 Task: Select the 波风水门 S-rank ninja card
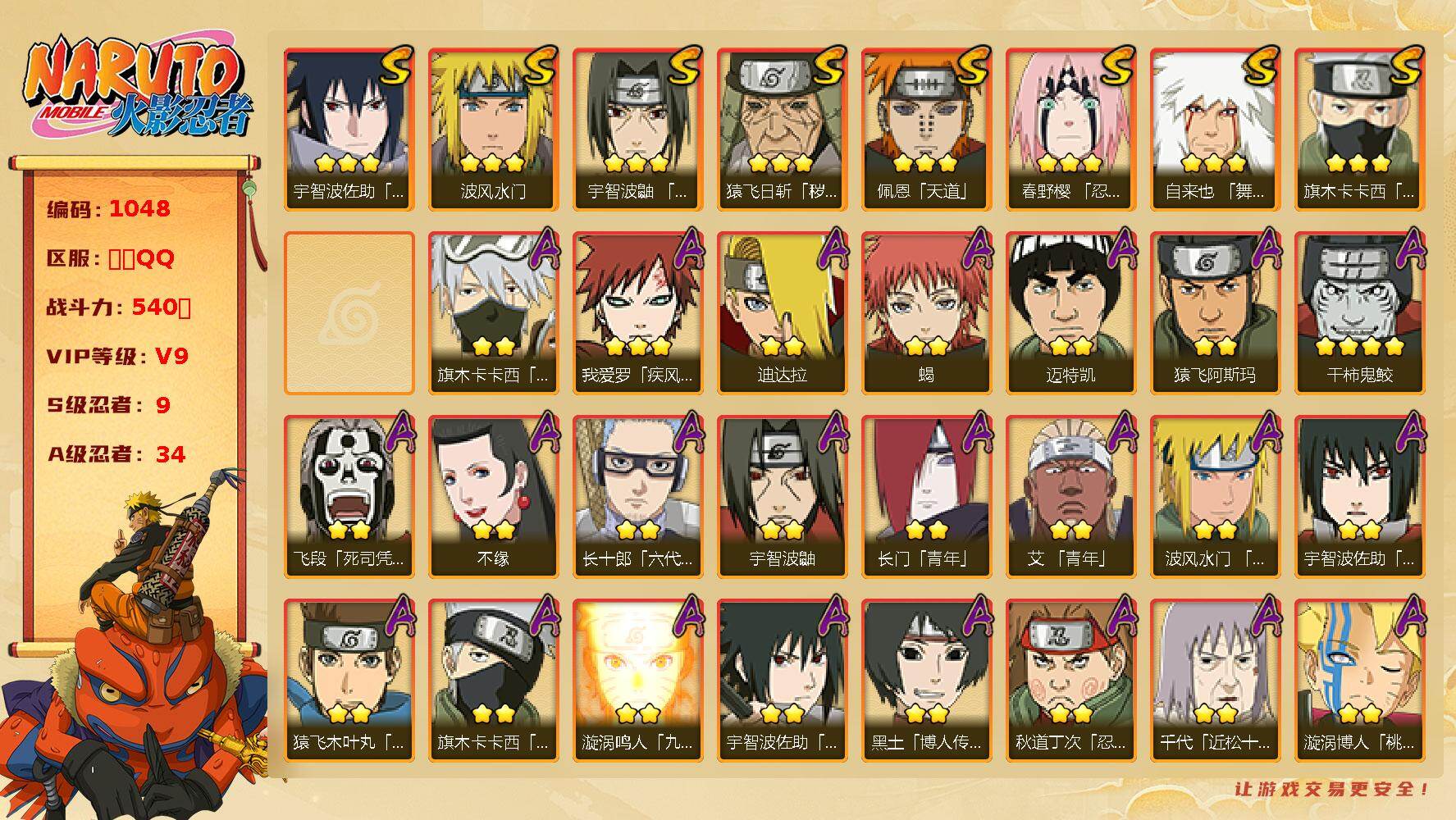coord(493,130)
